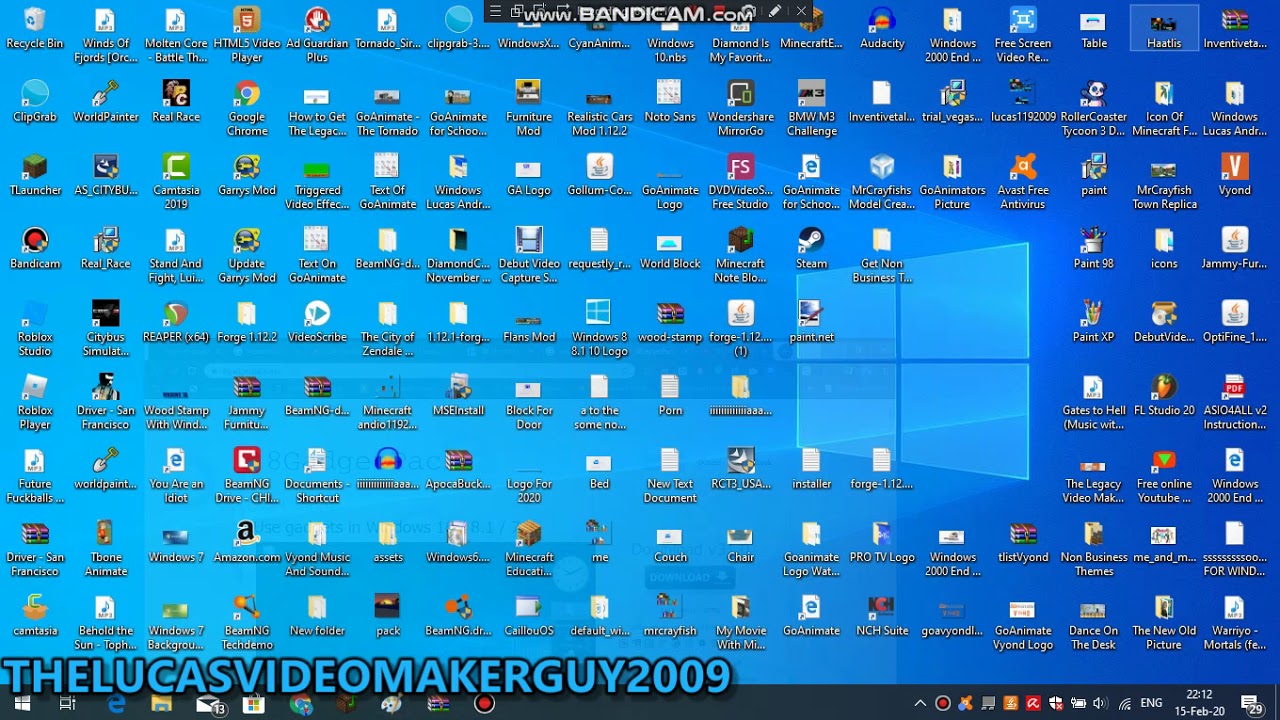Show hidden system tray icons
The width and height of the screenshot is (1280, 720).
pos(920,703)
